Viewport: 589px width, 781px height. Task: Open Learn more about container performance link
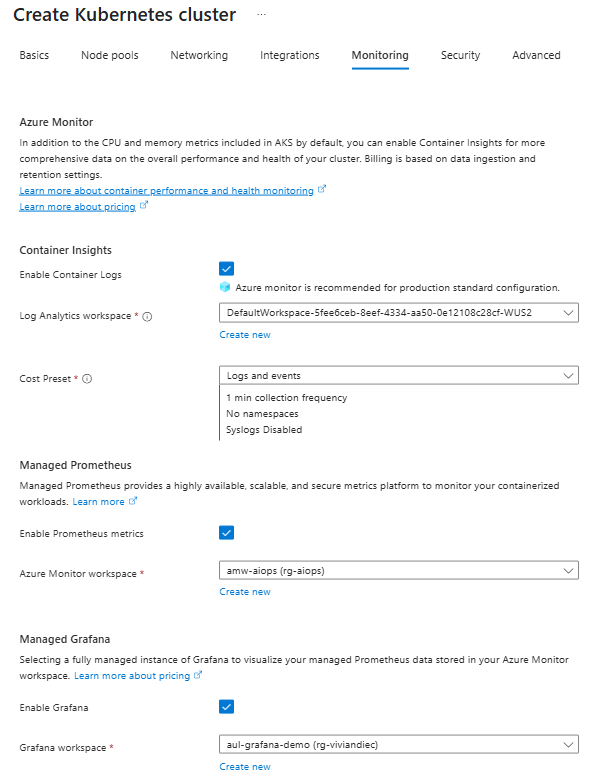(x=167, y=191)
